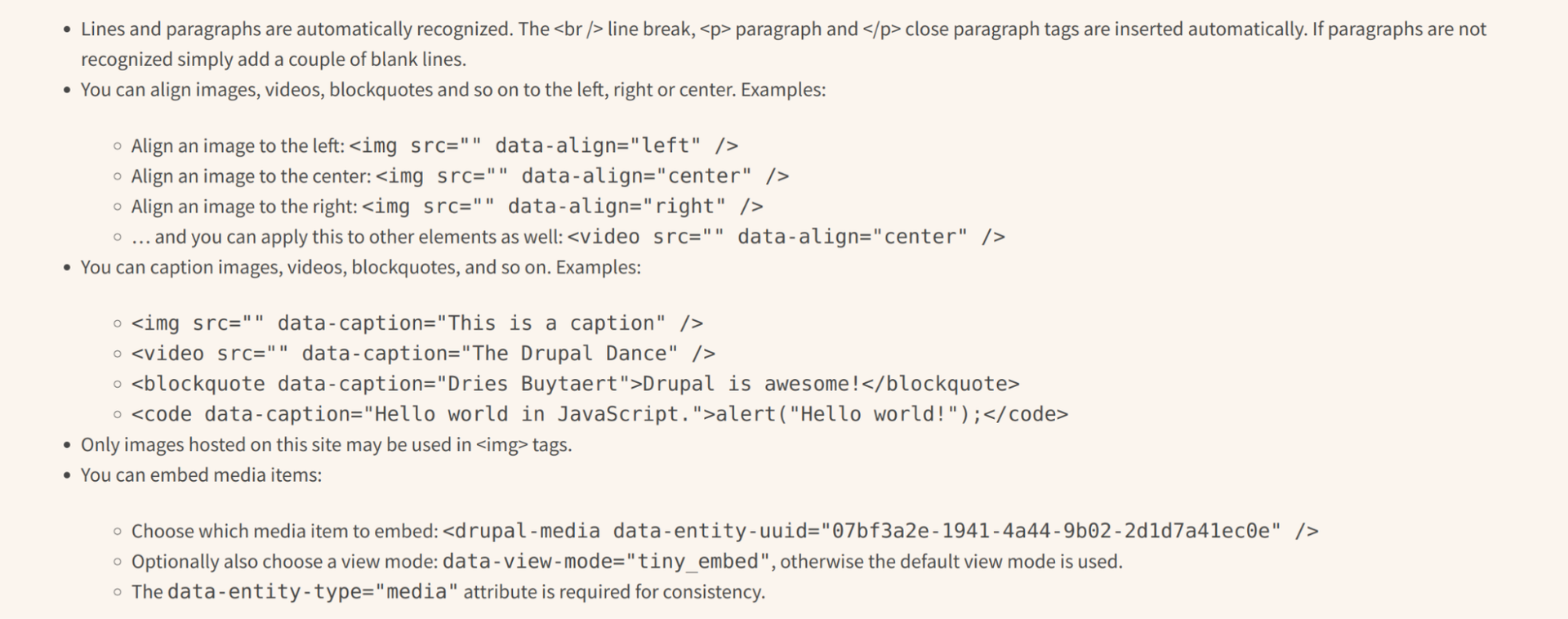Viewport: 1568px width, 619px height.
Task: Click the "Only images hosted on this site" line
Action: coord(326,445)
